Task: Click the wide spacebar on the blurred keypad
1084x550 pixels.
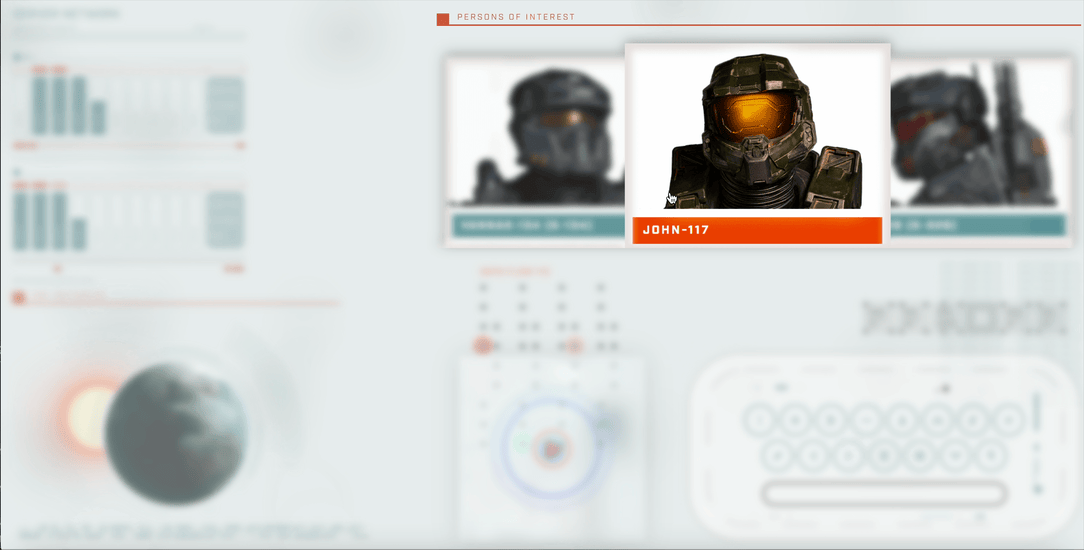Action: (884, 494)
